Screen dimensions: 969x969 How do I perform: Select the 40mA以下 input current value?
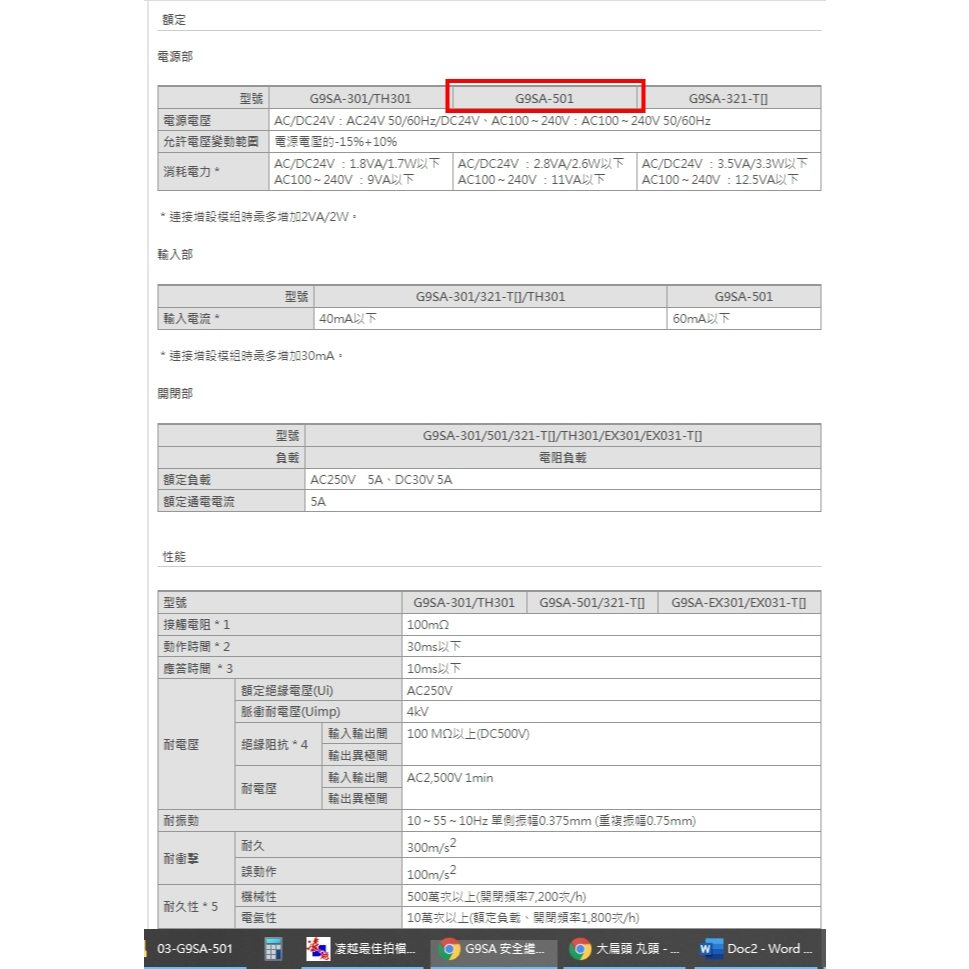tap(347, 319)
